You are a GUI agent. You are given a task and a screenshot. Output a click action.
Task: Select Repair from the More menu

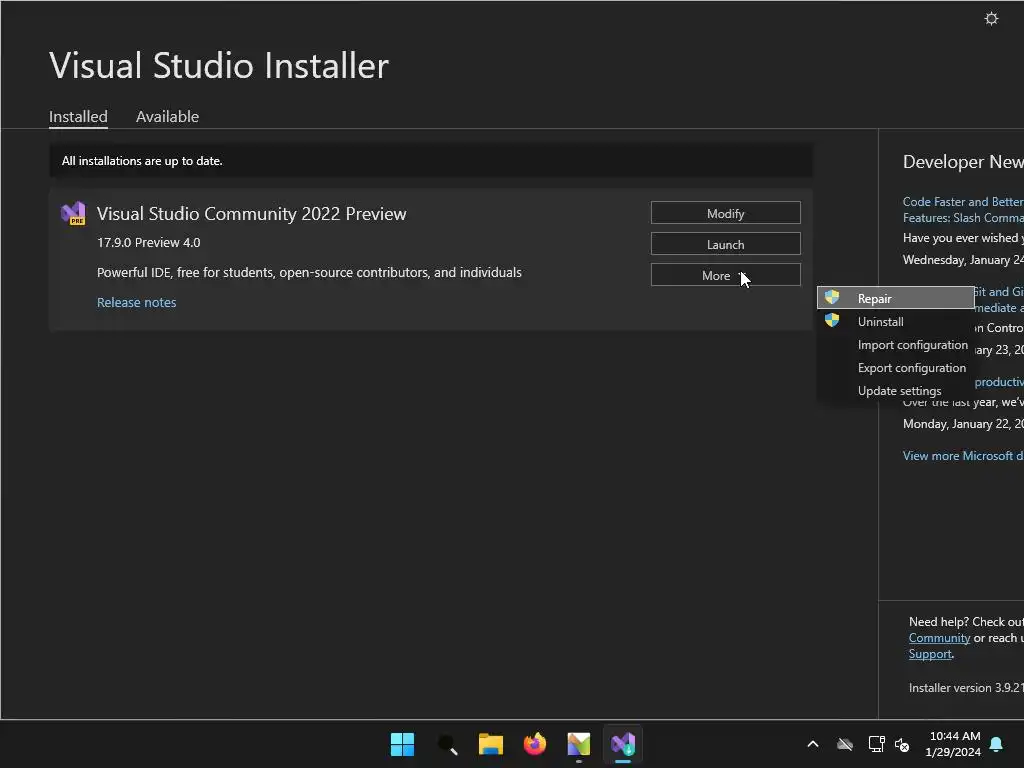[x=895, y=298]
